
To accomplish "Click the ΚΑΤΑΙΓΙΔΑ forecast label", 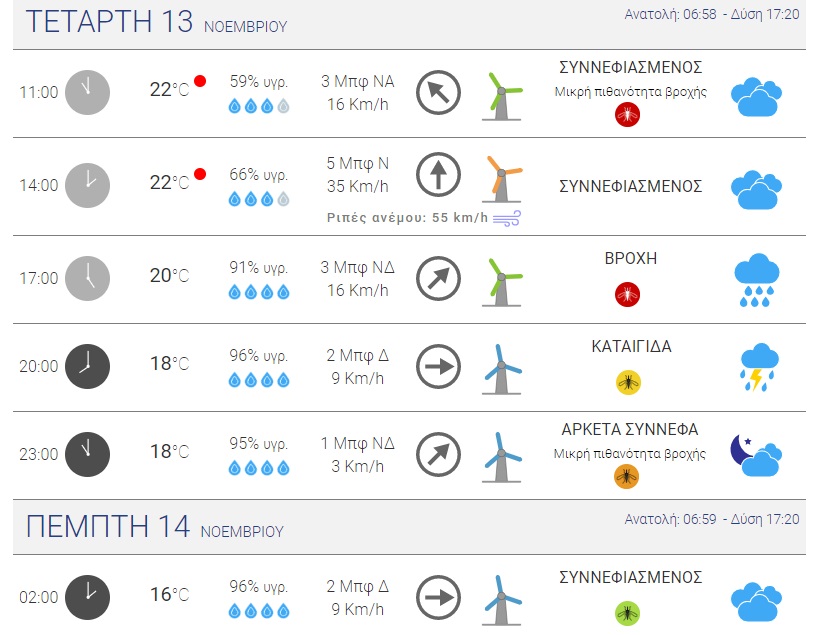I will click(631, 347).
